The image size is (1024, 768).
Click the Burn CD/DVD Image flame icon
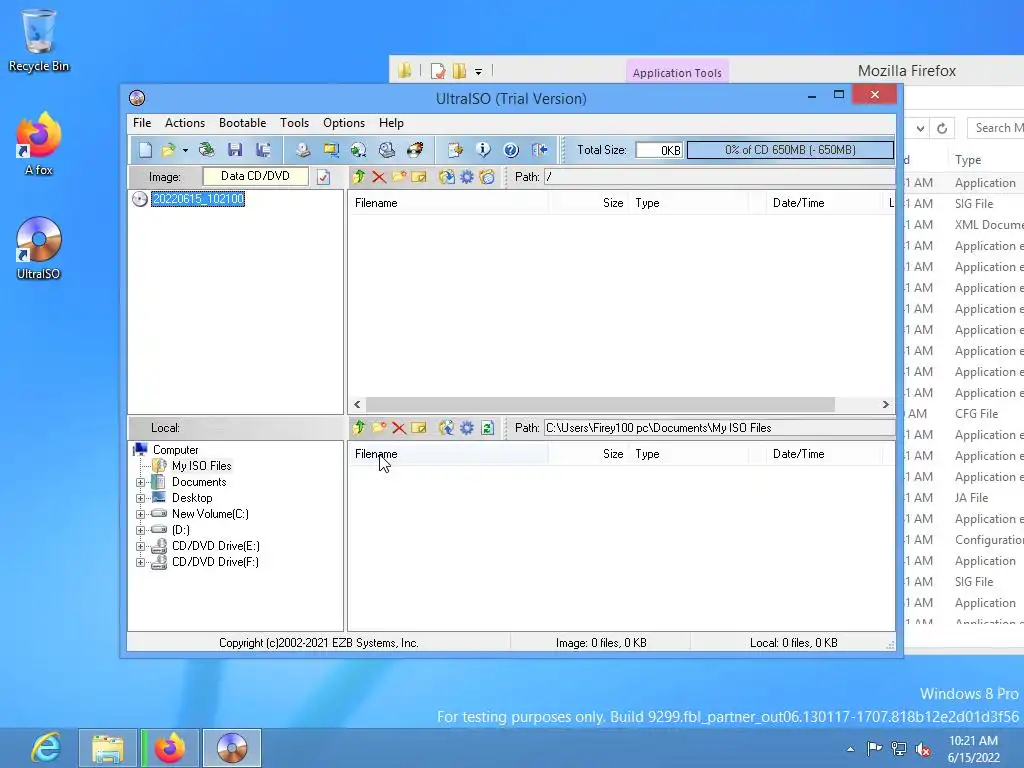(x=415, y=150)
